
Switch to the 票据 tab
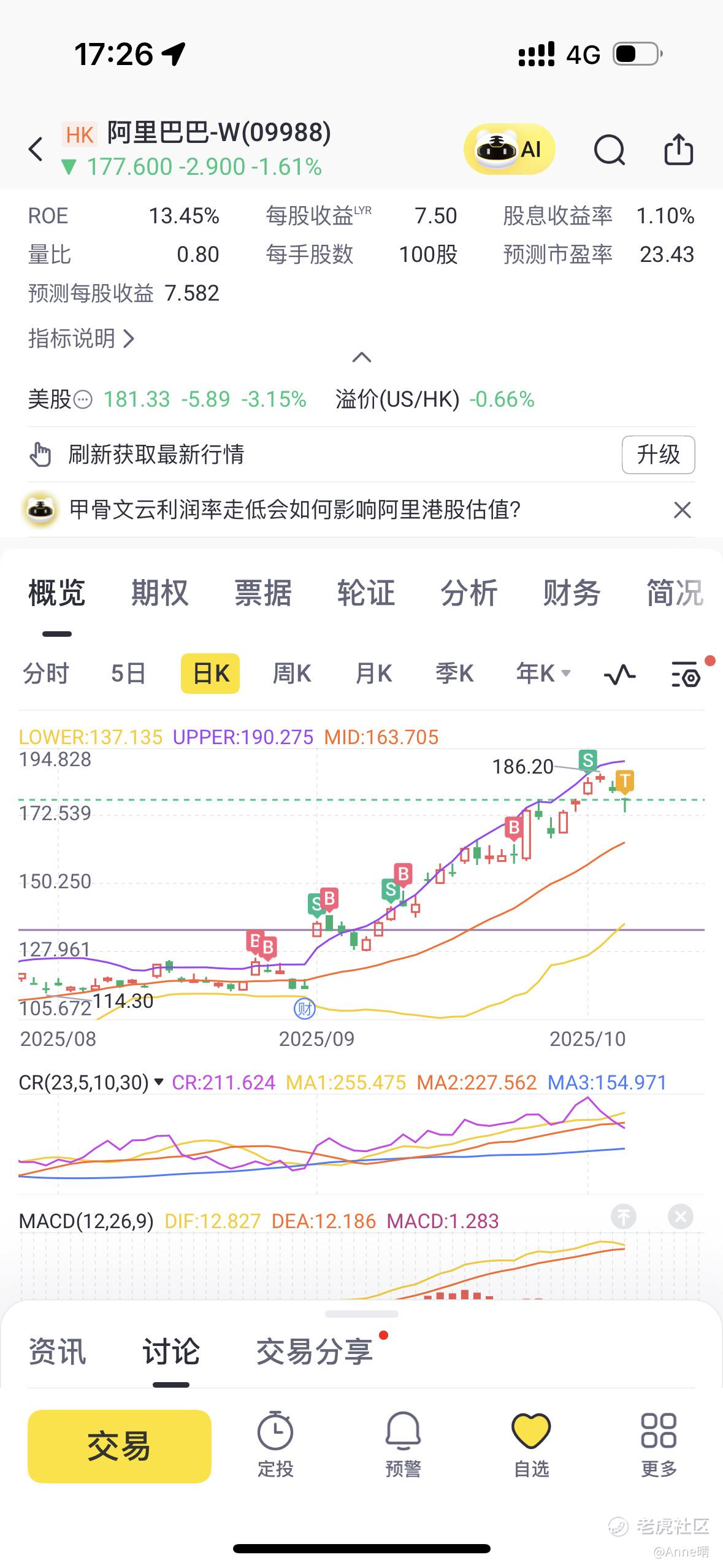pos(262,593)
